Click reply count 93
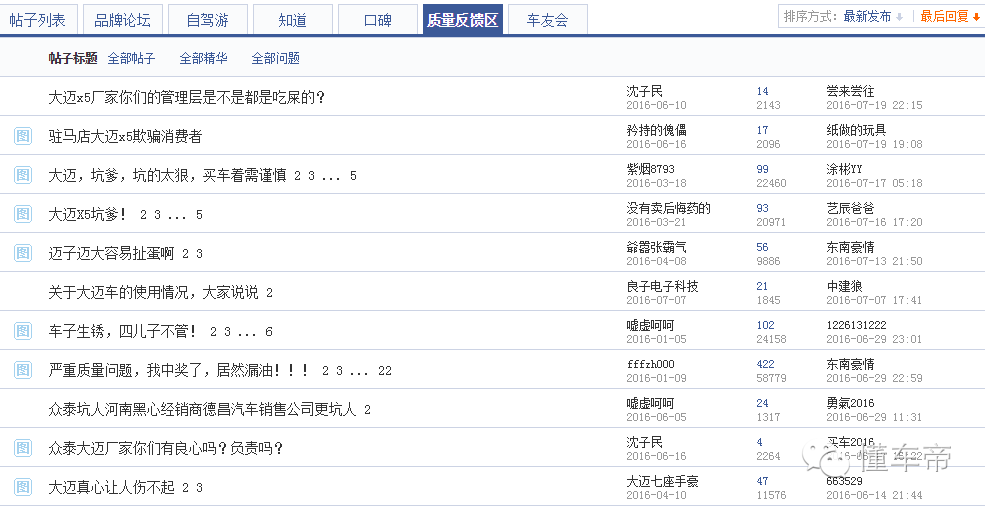Viewport: 985px width, 507px height. pyautogui.click(x=763, y=208)
